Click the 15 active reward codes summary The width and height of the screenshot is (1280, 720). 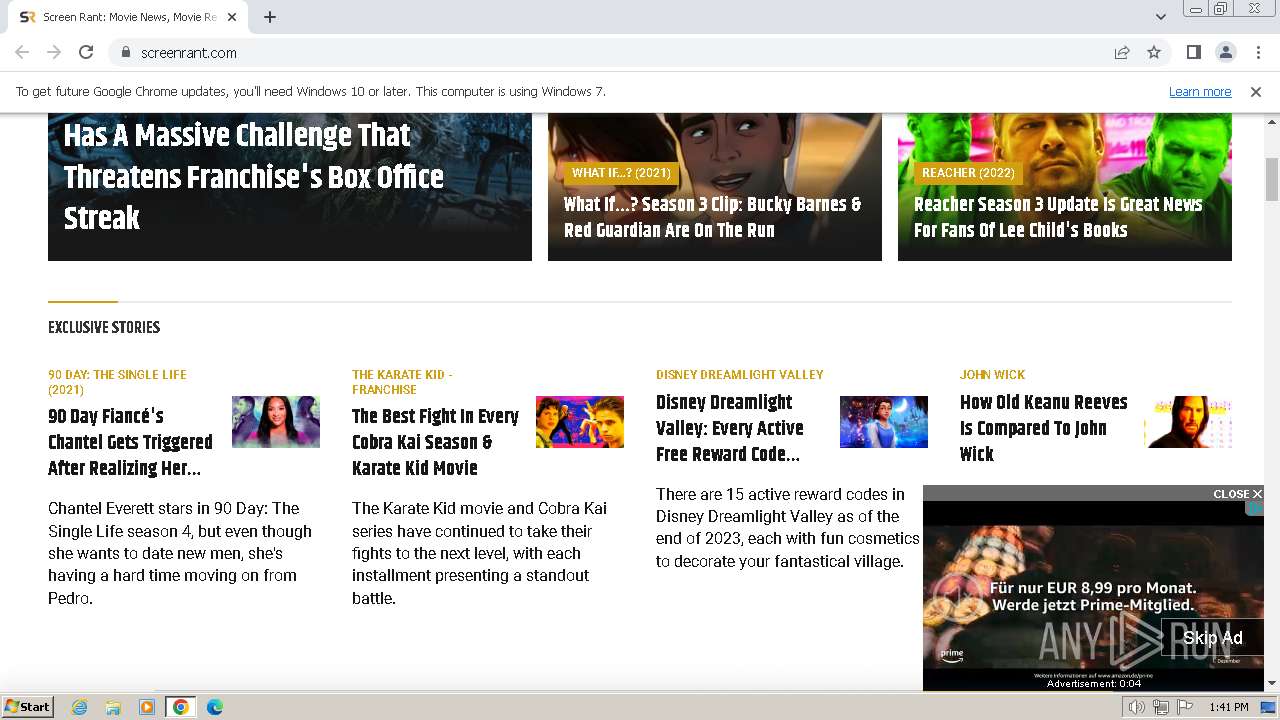(x=788, y=527)
